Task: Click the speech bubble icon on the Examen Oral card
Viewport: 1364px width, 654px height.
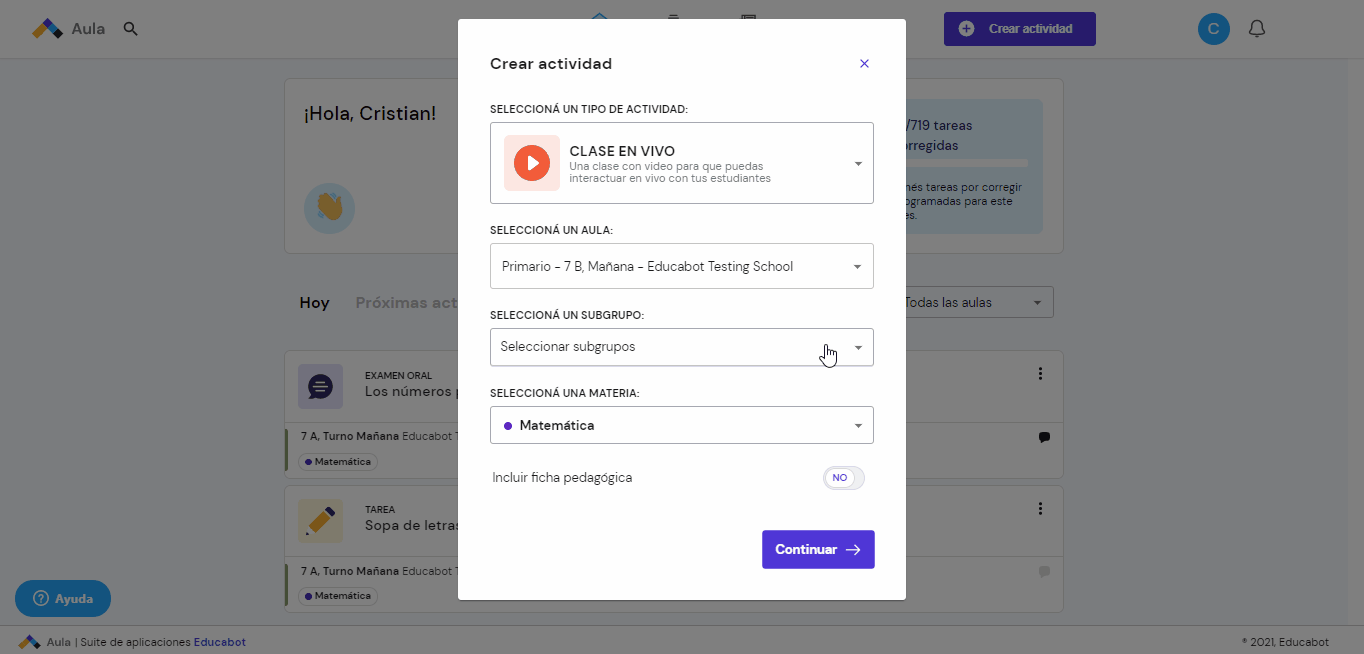Action: [x=320, y=386]
